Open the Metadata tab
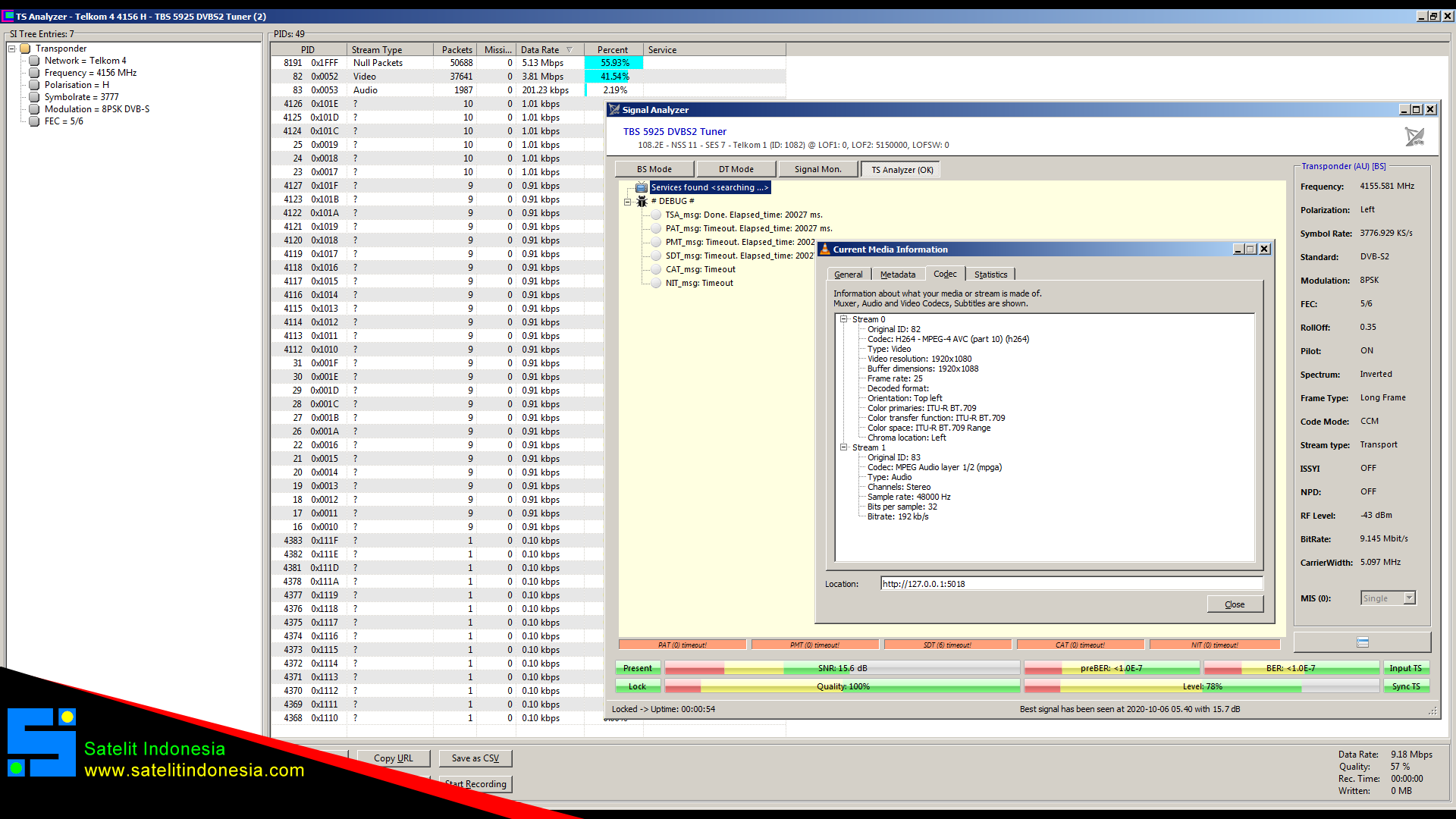Image resolution: width=1456 pixels, height=819 pixels. click(898, 275)
